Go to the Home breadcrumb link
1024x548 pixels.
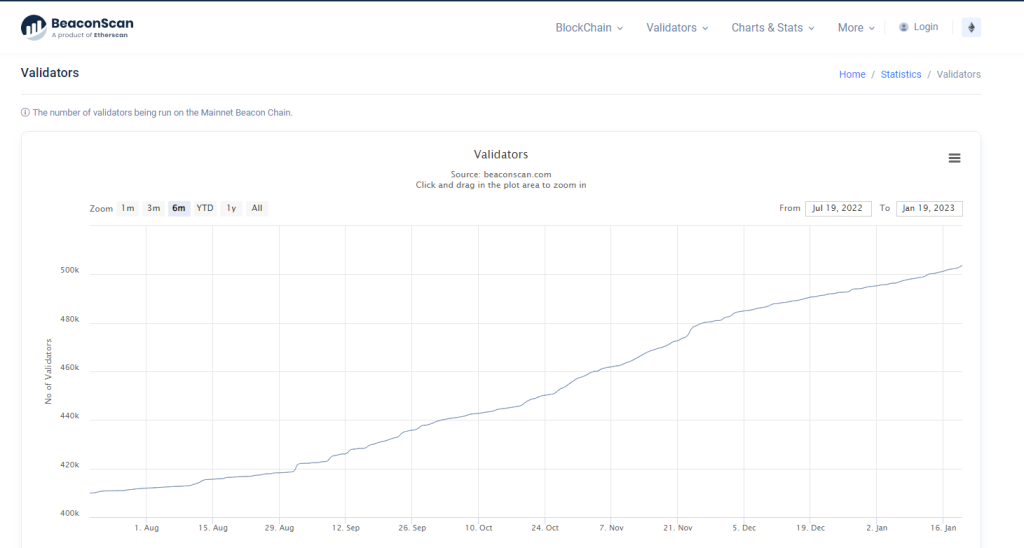[852, 74]
